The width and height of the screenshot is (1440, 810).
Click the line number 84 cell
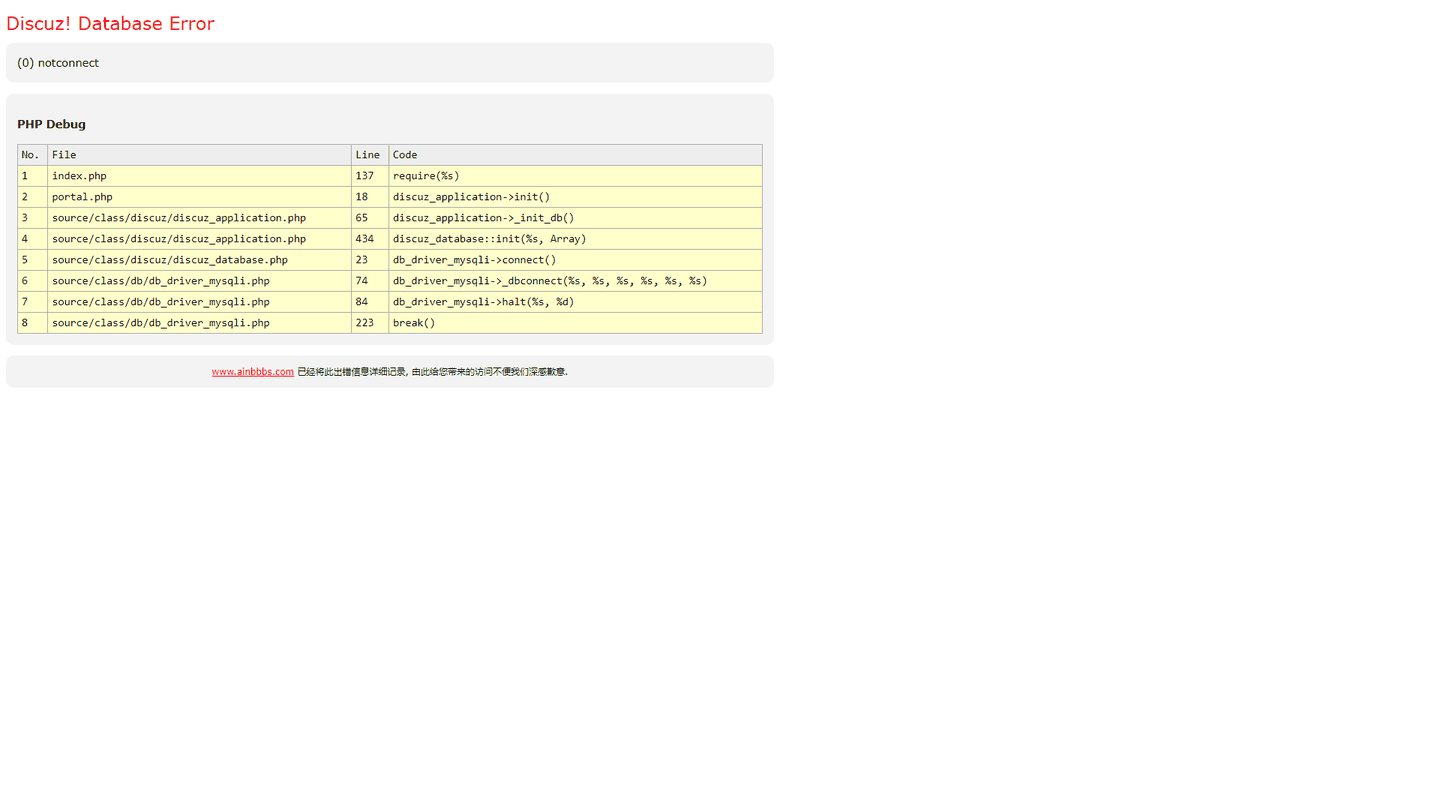(x=369, y=302)
